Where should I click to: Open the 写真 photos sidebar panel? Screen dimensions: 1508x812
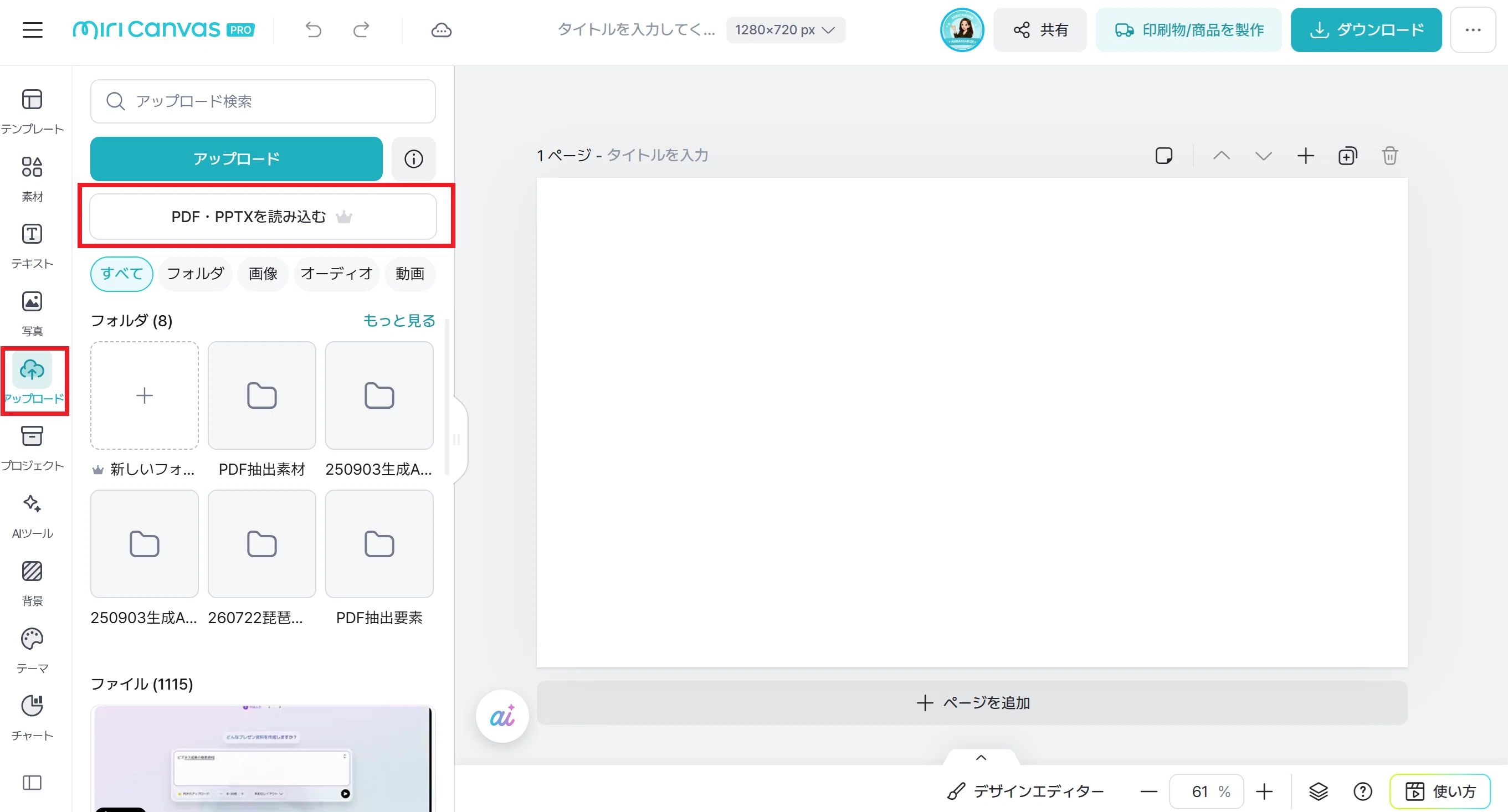pos(32,313)
